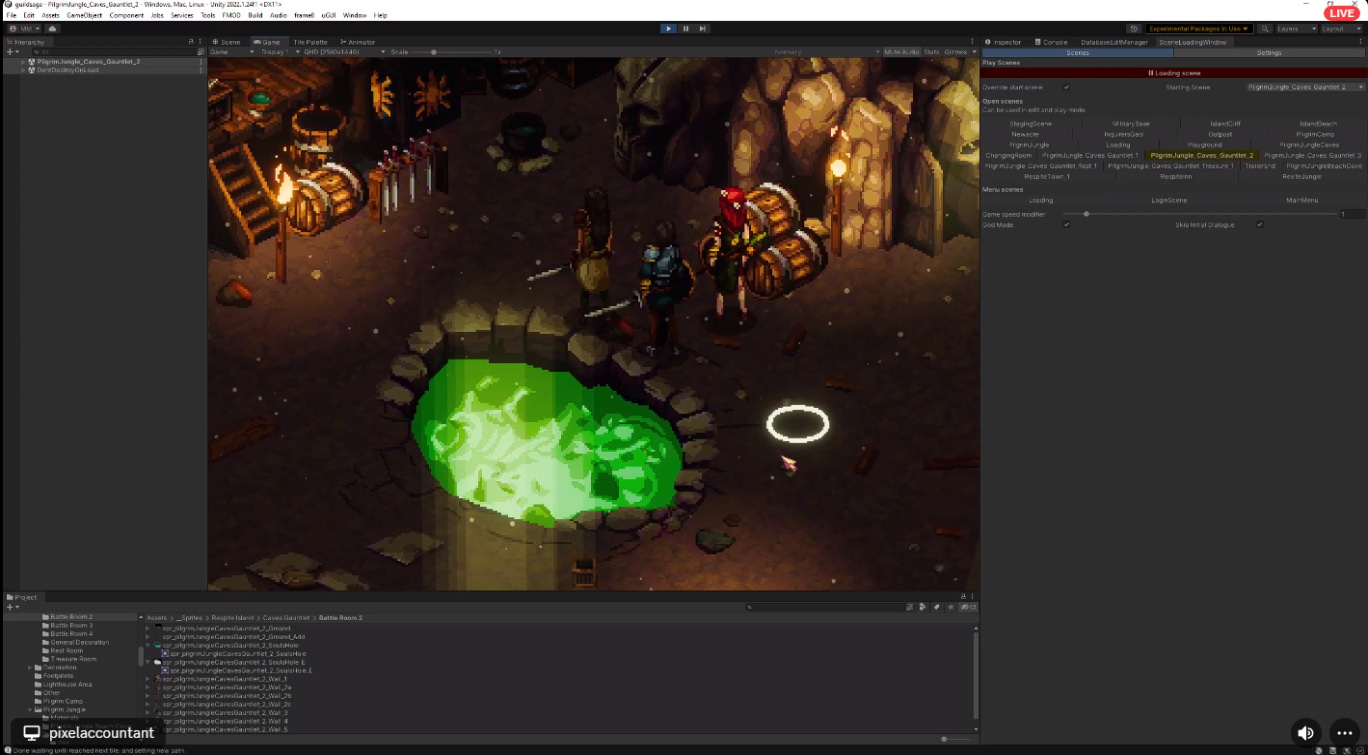Click the Hierarchy add (+) button

pyautogui.click(x=12, y=51)
